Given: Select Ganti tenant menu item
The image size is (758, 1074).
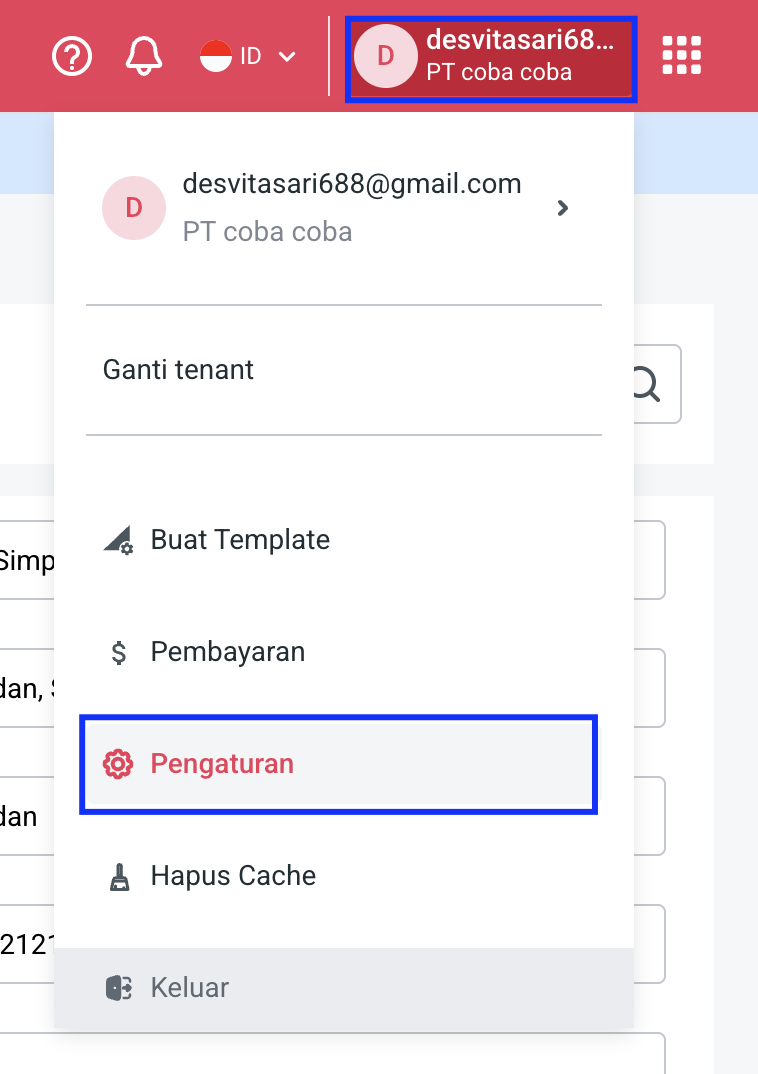Looking at the screenshot, I should (x=178, y=370).
